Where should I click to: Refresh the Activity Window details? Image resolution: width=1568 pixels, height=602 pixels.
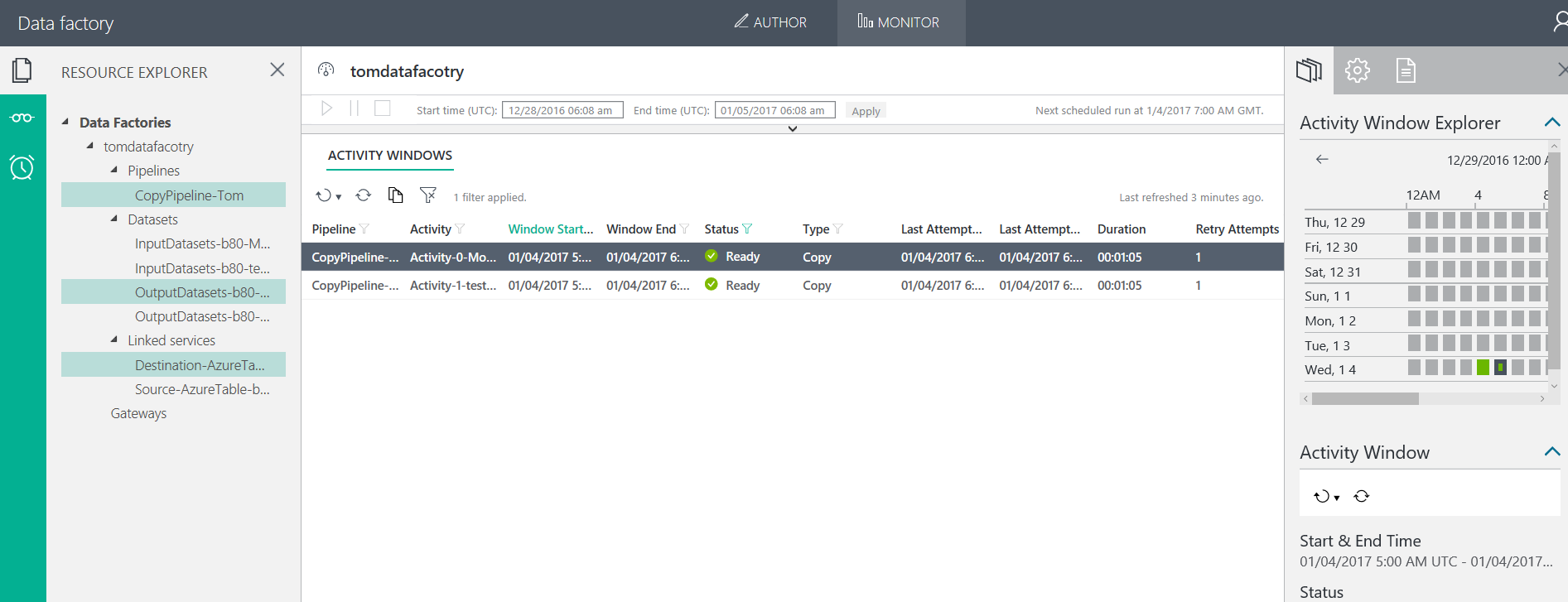point(1362,496)
